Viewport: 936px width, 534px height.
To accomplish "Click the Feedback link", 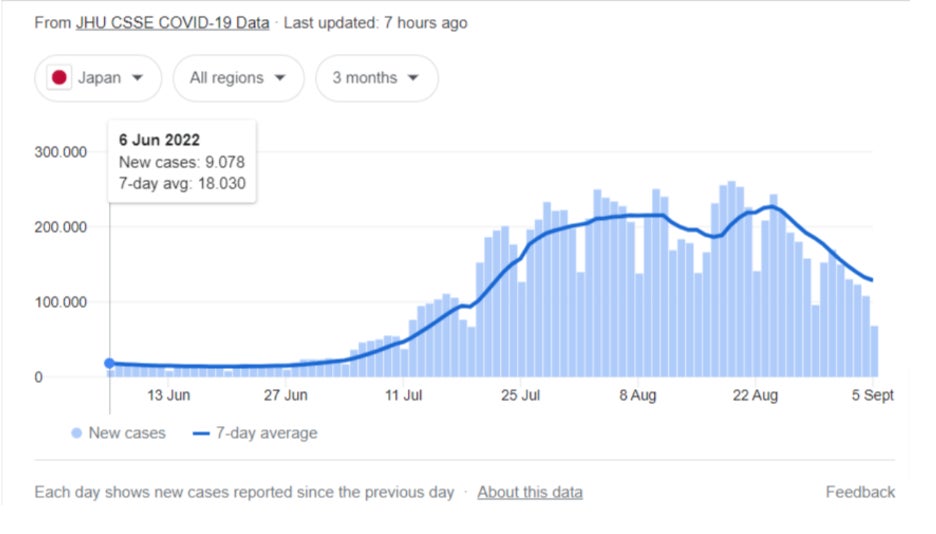I will (860, 492).
